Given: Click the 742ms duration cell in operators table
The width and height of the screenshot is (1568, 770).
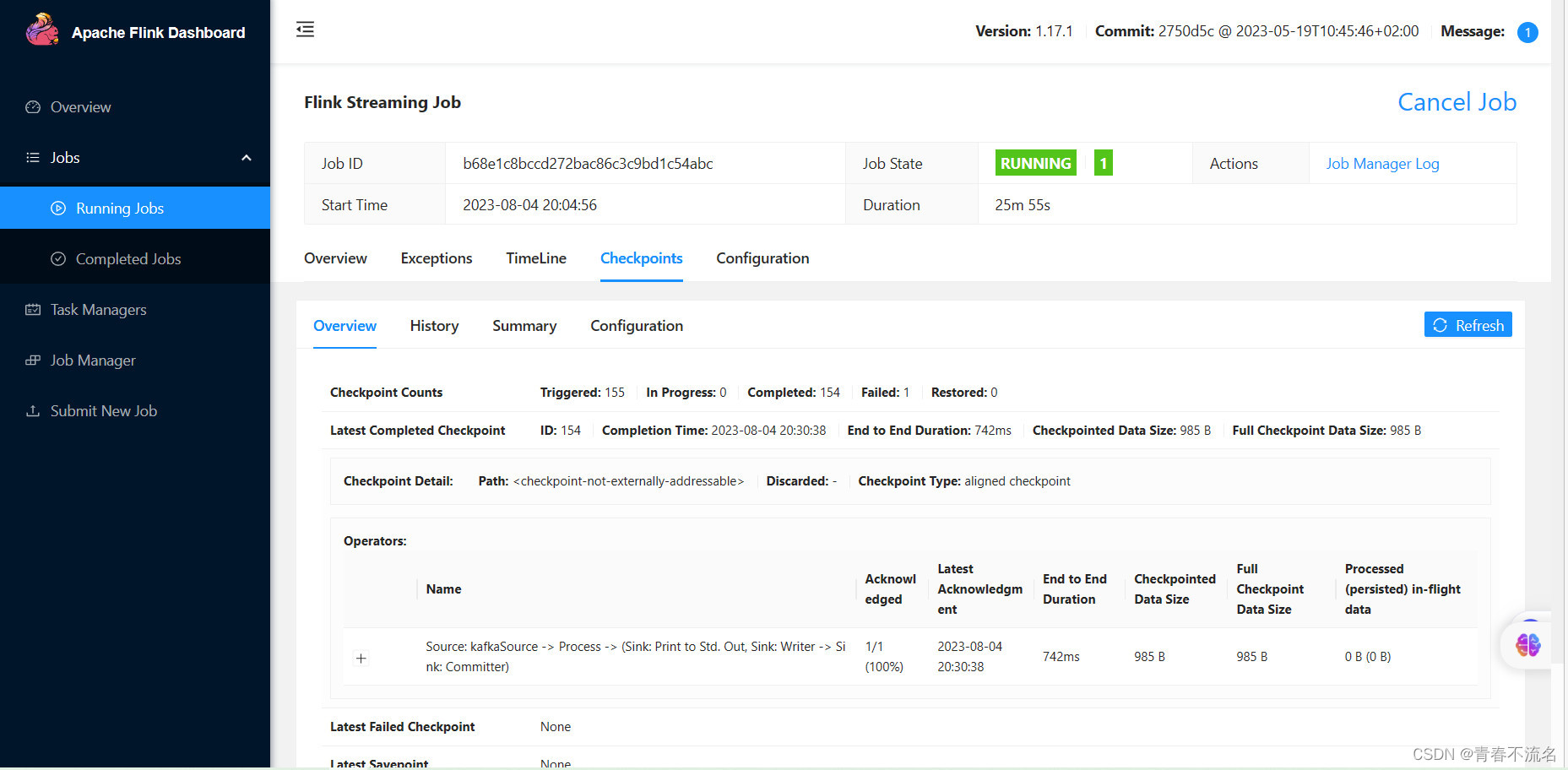Looking at the screenshot, I should 1061,657.
